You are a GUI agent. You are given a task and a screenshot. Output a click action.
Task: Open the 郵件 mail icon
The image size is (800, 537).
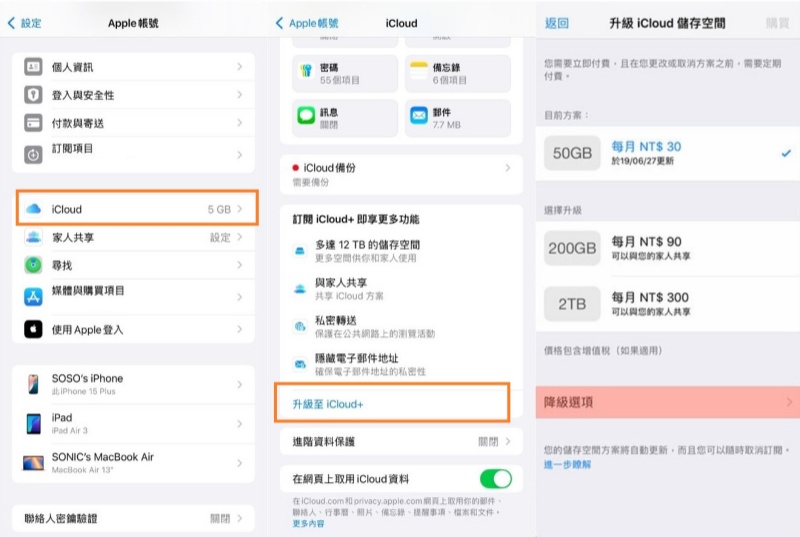point(419,116)
